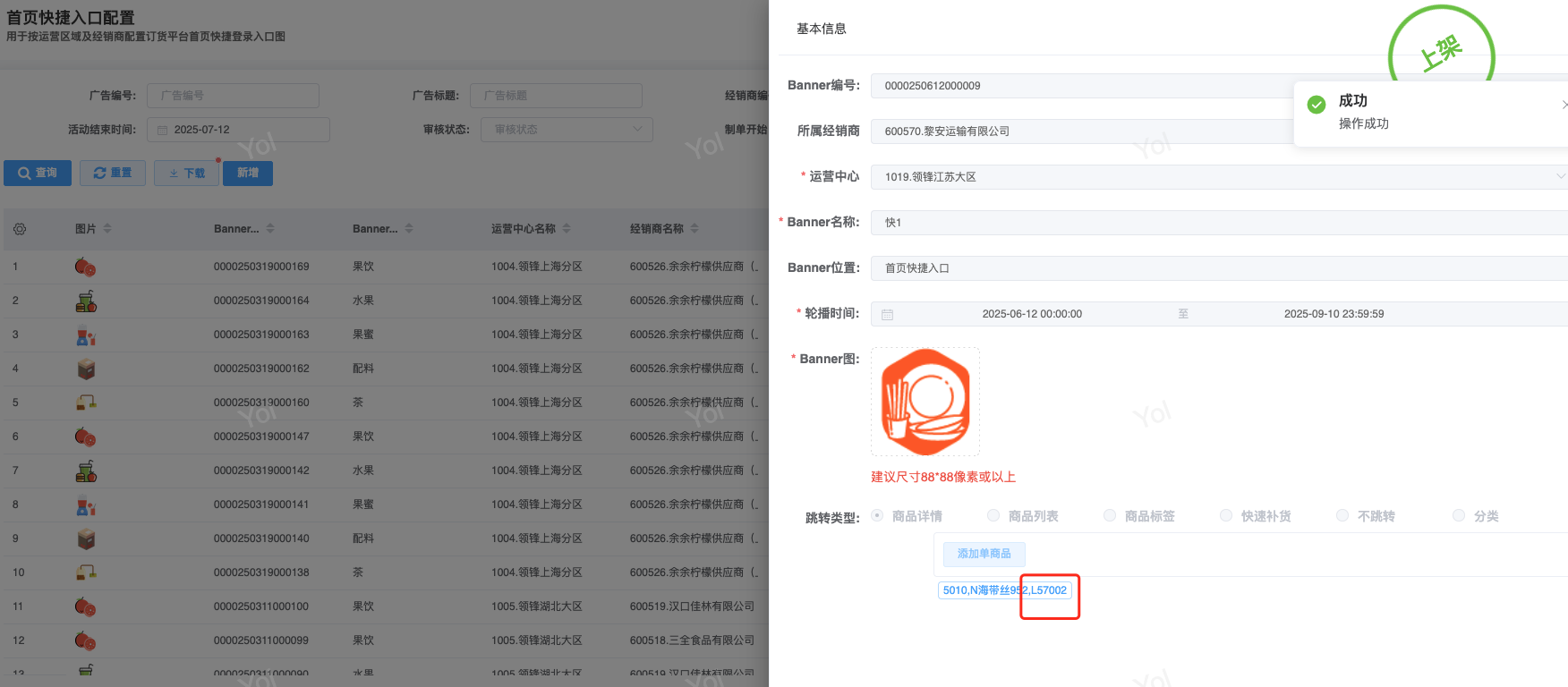This screenshot has height=687, width=1568.
Task: Click the calendar icon in 轮播时间 field
Action: pos(888,314)
